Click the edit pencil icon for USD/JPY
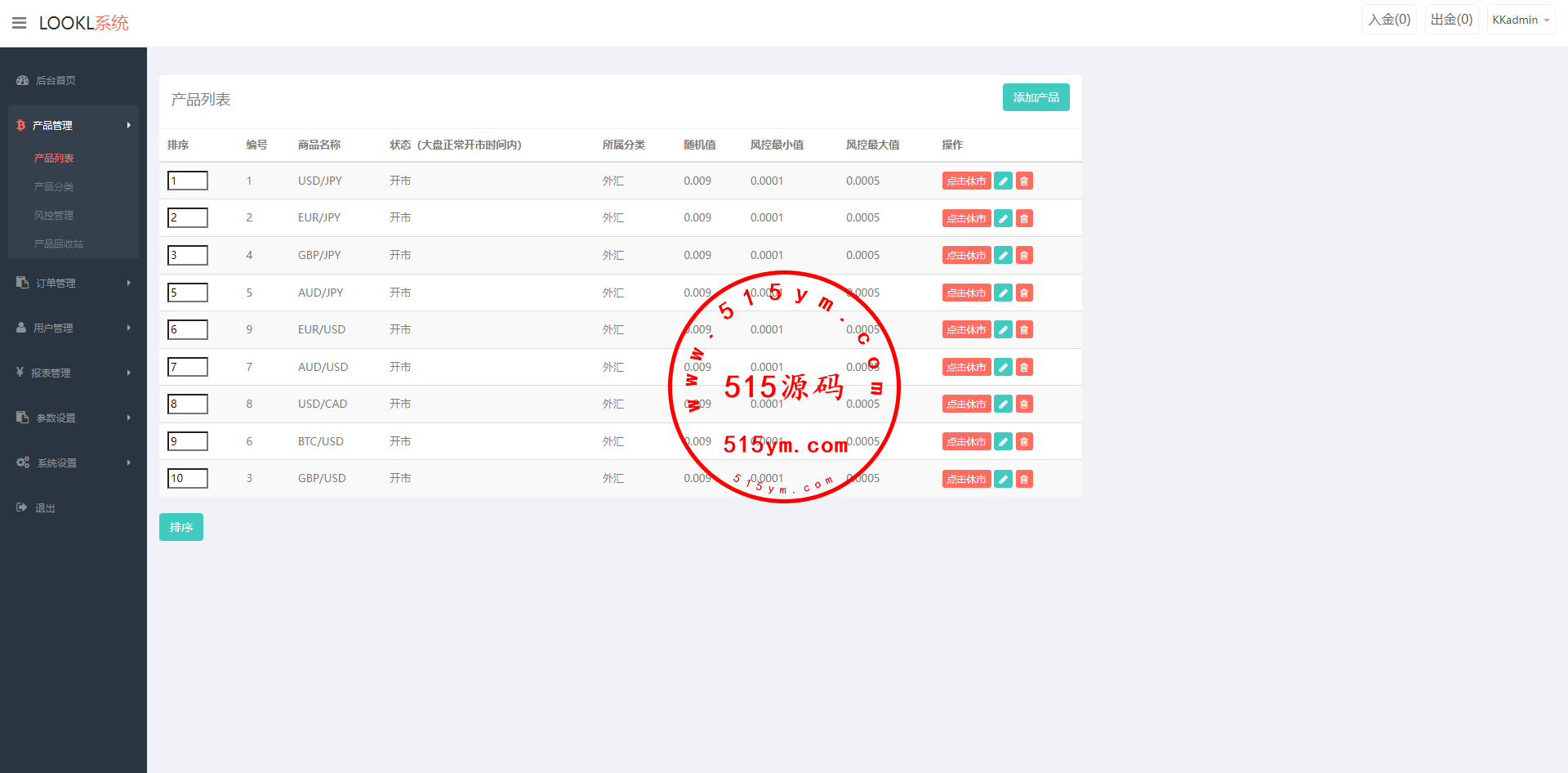 point(1003,181)
